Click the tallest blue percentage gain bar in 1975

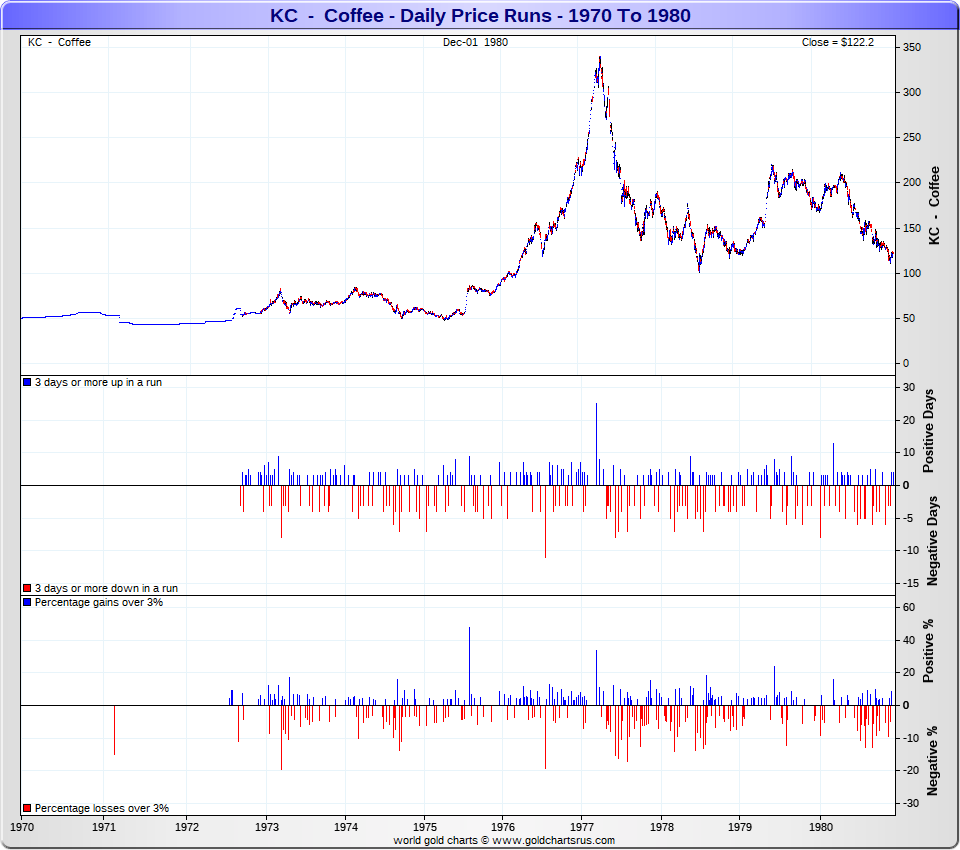click(470, 666)
